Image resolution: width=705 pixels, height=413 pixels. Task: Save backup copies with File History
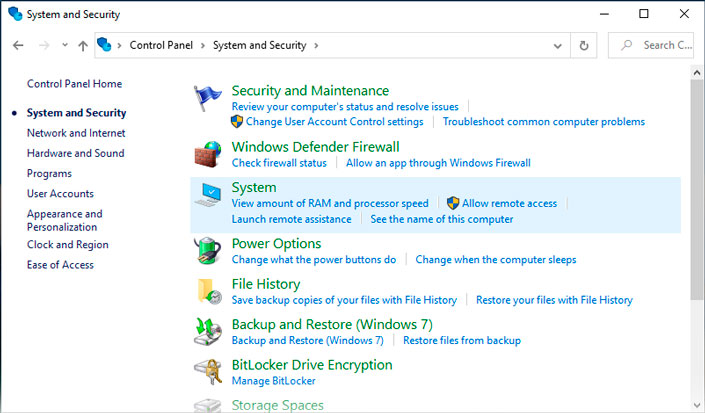click(x=344, y=300)
